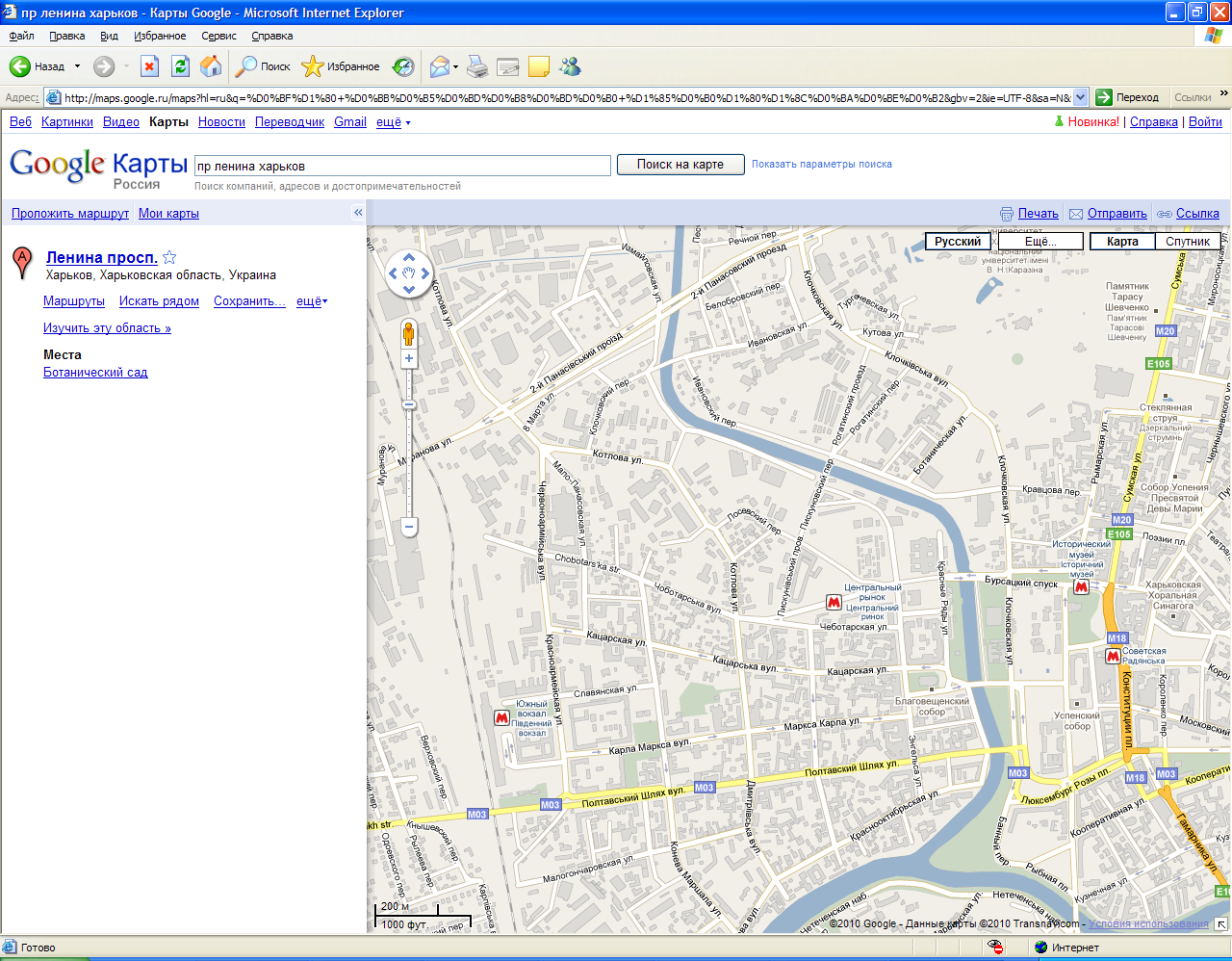This screenshot has width=1232, height=961.
Task: Open the Ещё... map layers dropdown
Action: coord(1040,242)
